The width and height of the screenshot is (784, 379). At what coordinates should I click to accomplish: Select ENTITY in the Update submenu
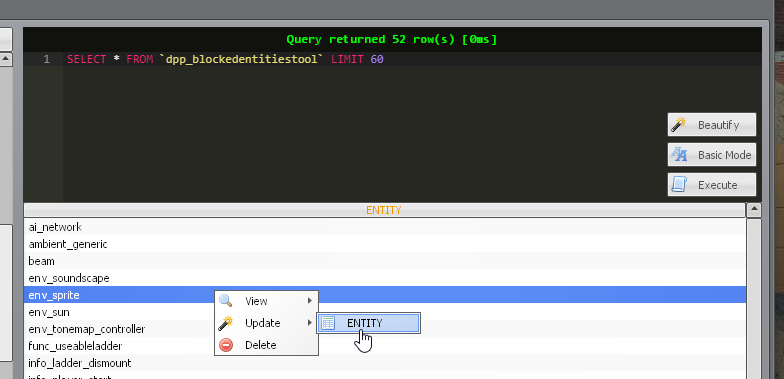click(x=368, y=323)
